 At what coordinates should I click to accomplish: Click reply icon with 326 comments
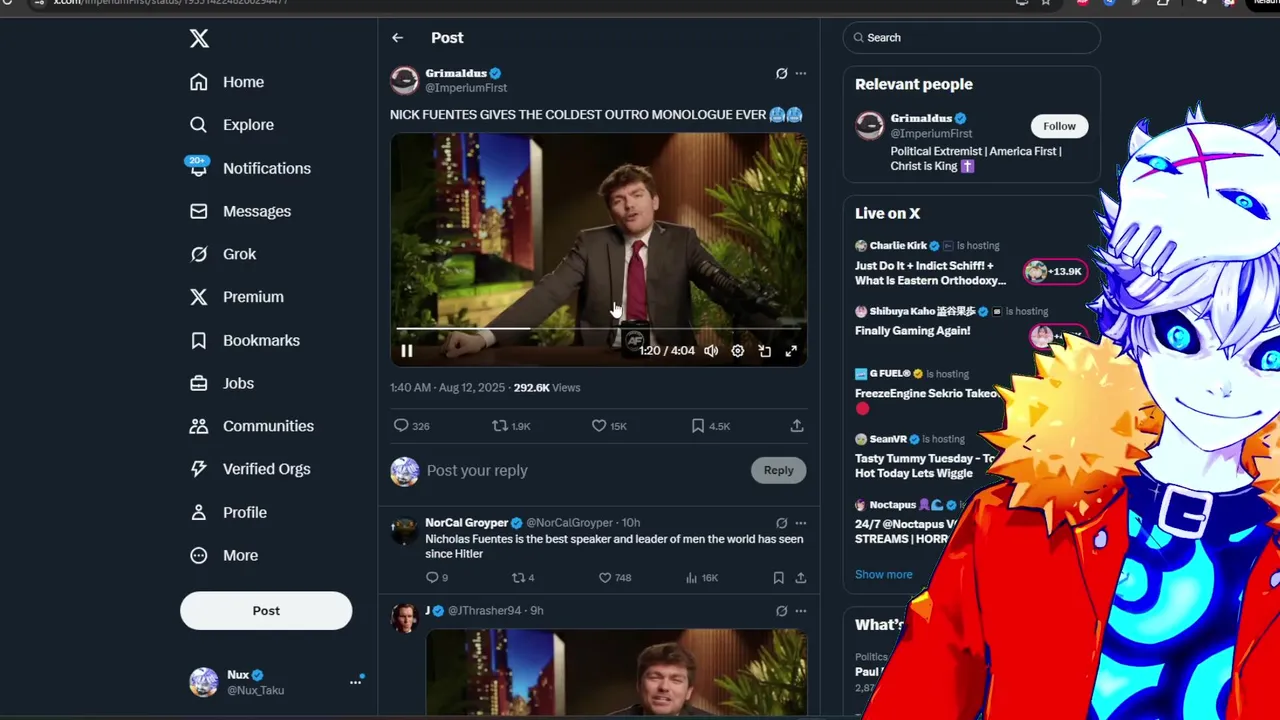coord(411,426)
